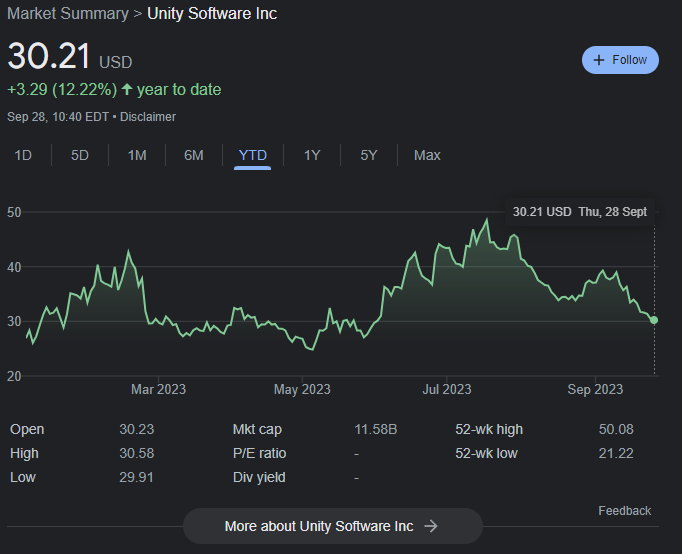
Task: Switch to the 1D time range tab
Action: (x=22, y=155)
